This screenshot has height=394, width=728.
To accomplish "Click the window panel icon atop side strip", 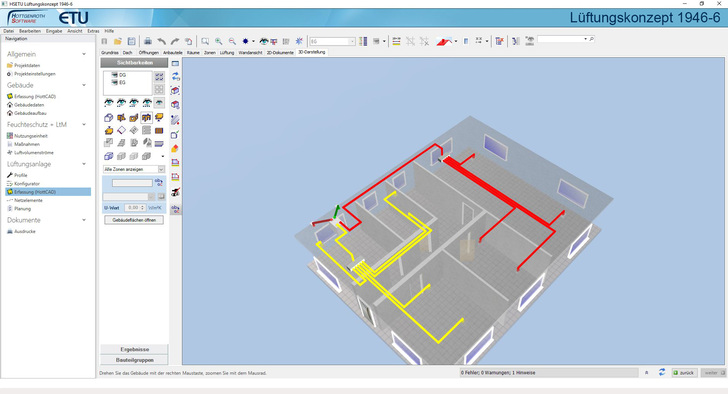I will click(x=175, y=64).
